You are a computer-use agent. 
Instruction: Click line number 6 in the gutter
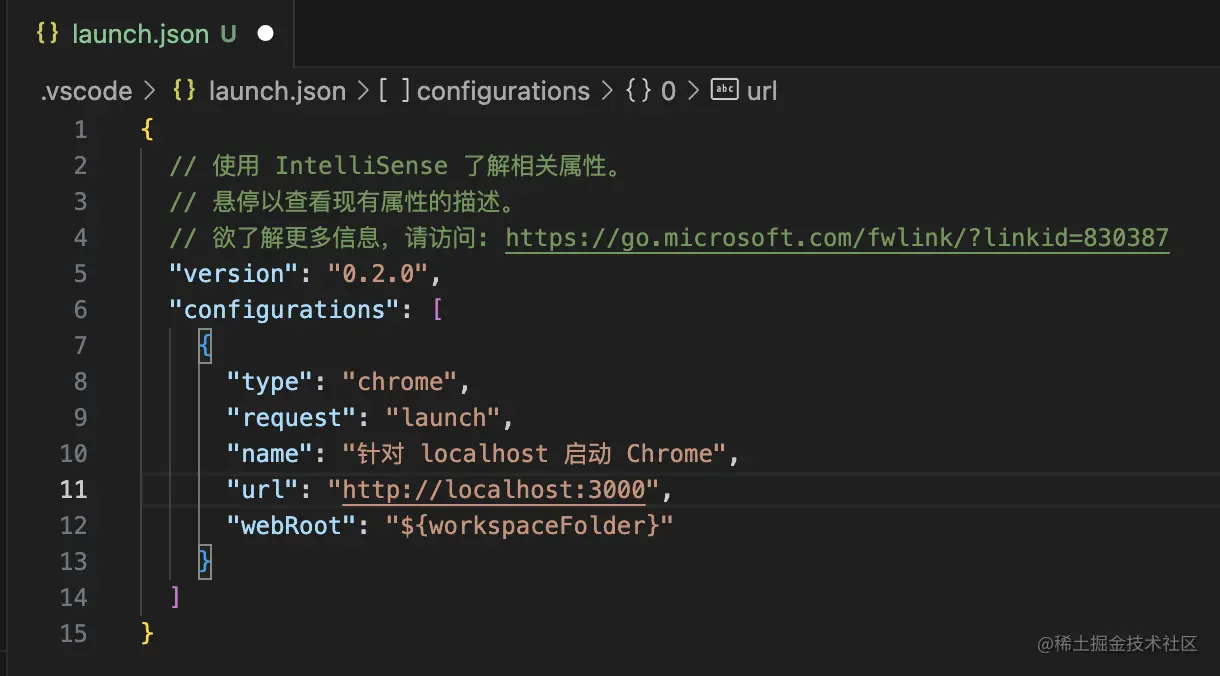click(80, 310)
